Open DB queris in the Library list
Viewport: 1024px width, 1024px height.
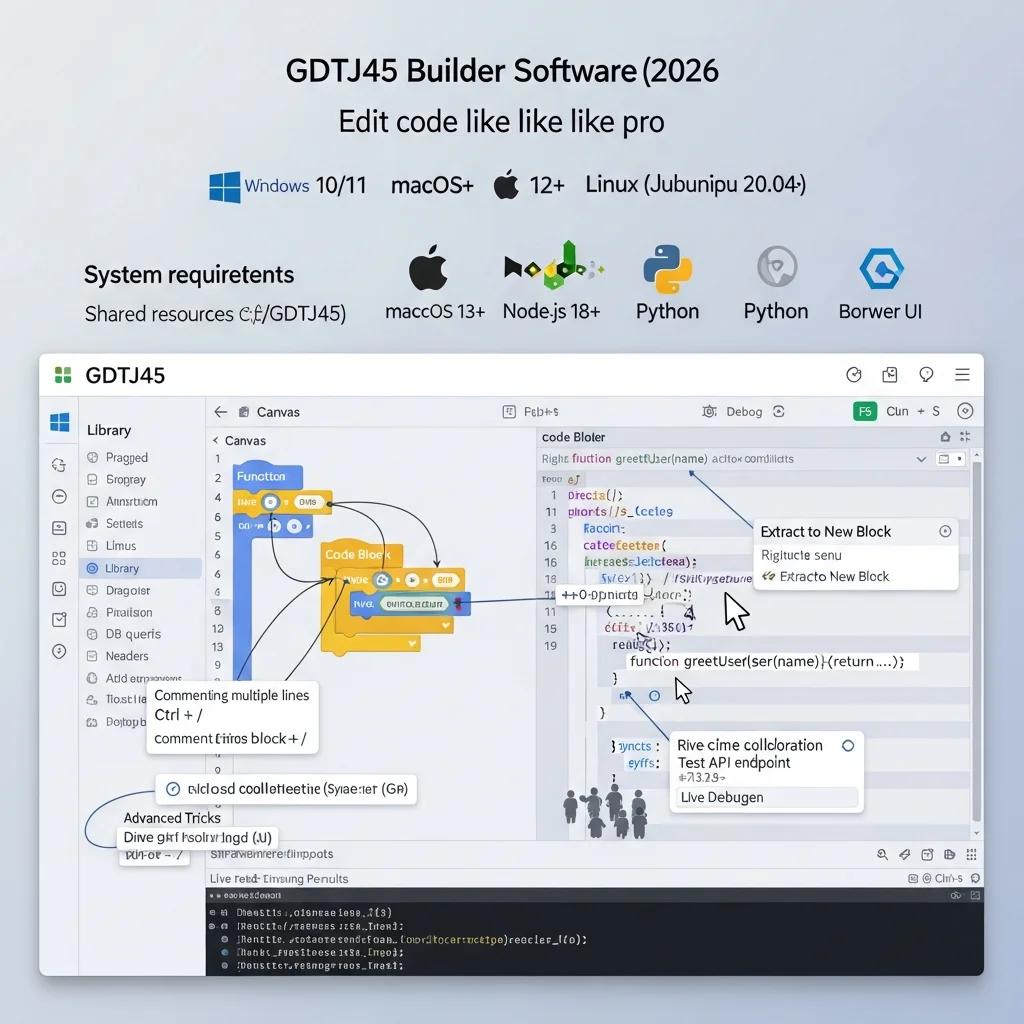pyautogui.click(x=133, y=634)
